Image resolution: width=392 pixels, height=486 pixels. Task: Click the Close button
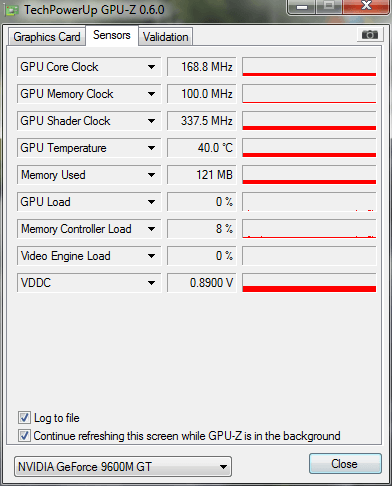pos(345,464)
